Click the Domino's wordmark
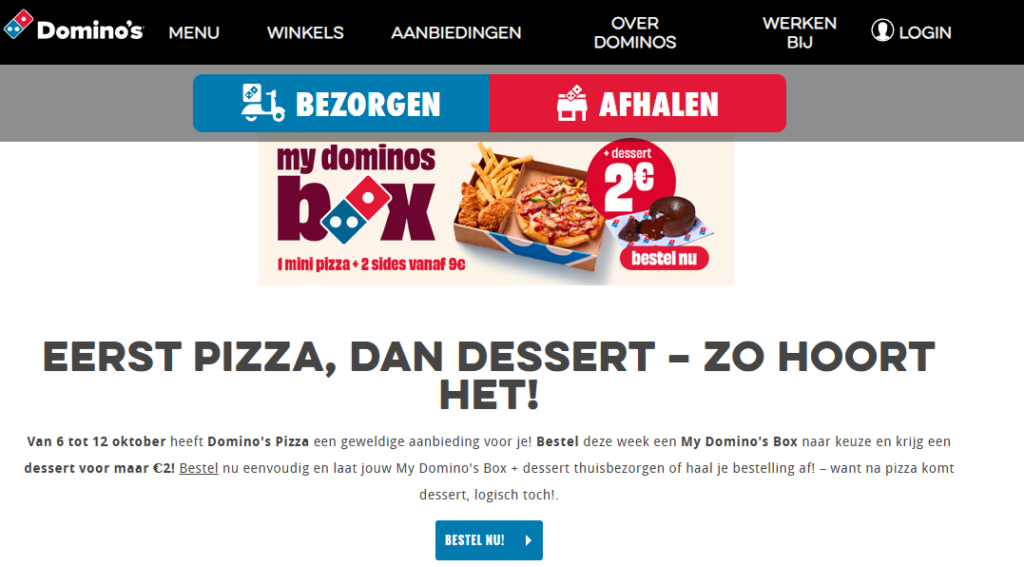 point(90,30)
